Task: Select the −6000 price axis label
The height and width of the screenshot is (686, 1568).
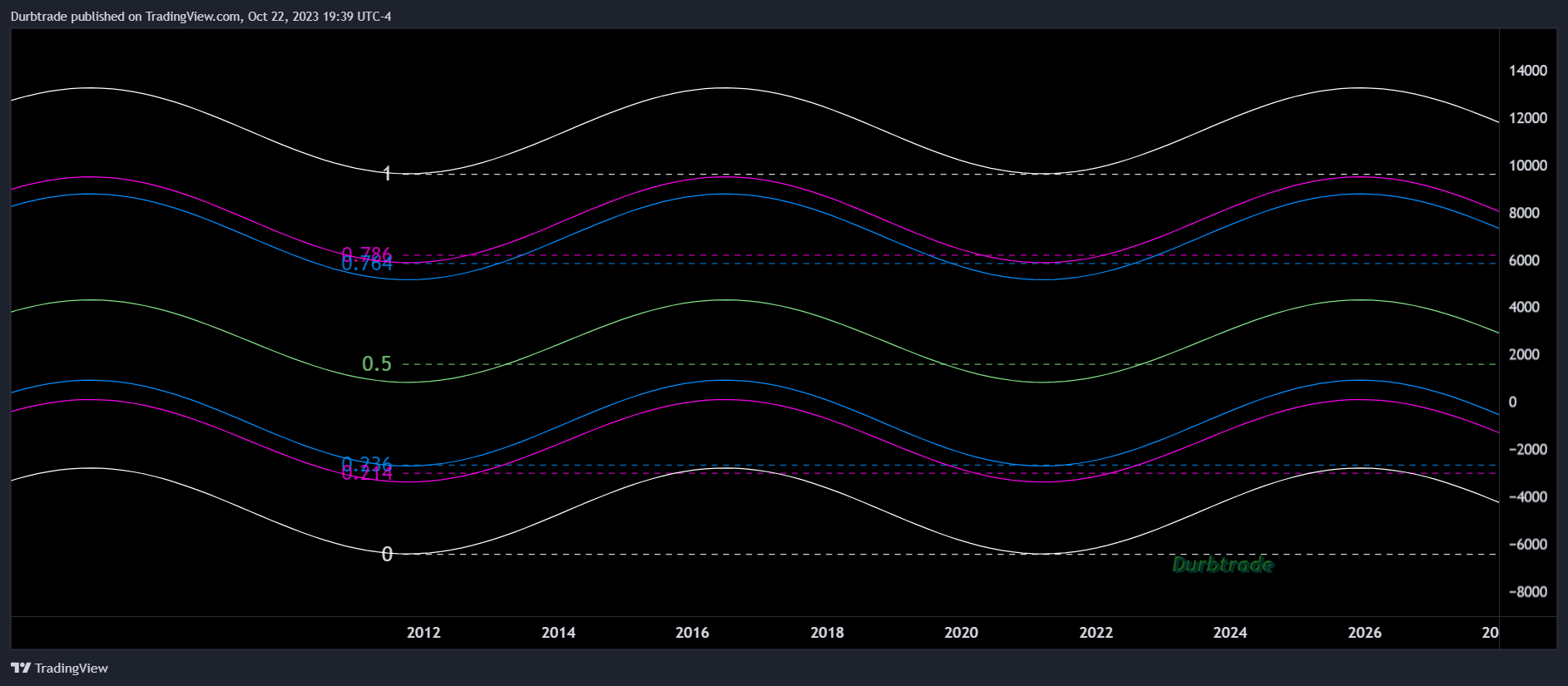Action: (x=1528, y=544)
